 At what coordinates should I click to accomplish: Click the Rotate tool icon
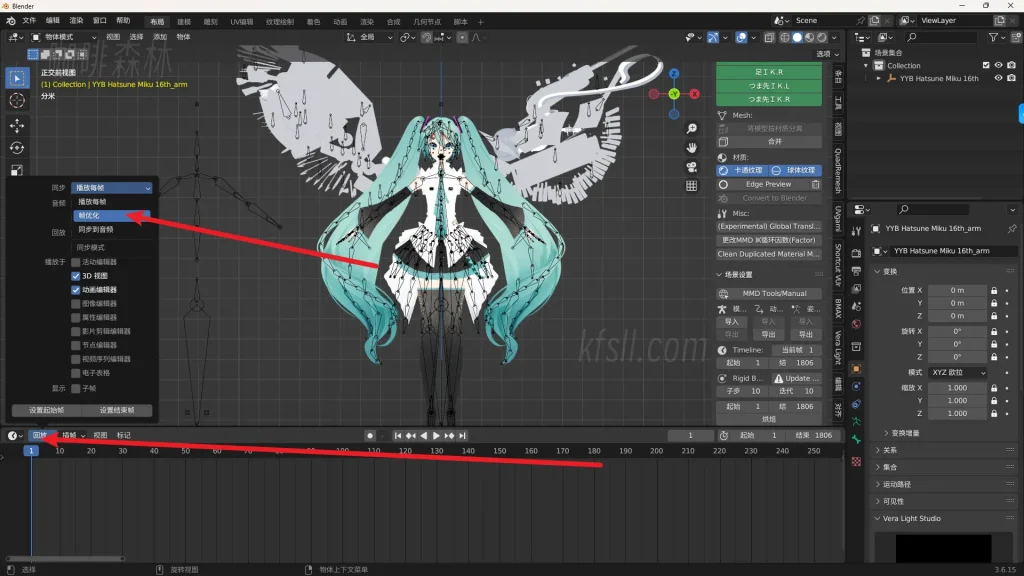(17, 148)
